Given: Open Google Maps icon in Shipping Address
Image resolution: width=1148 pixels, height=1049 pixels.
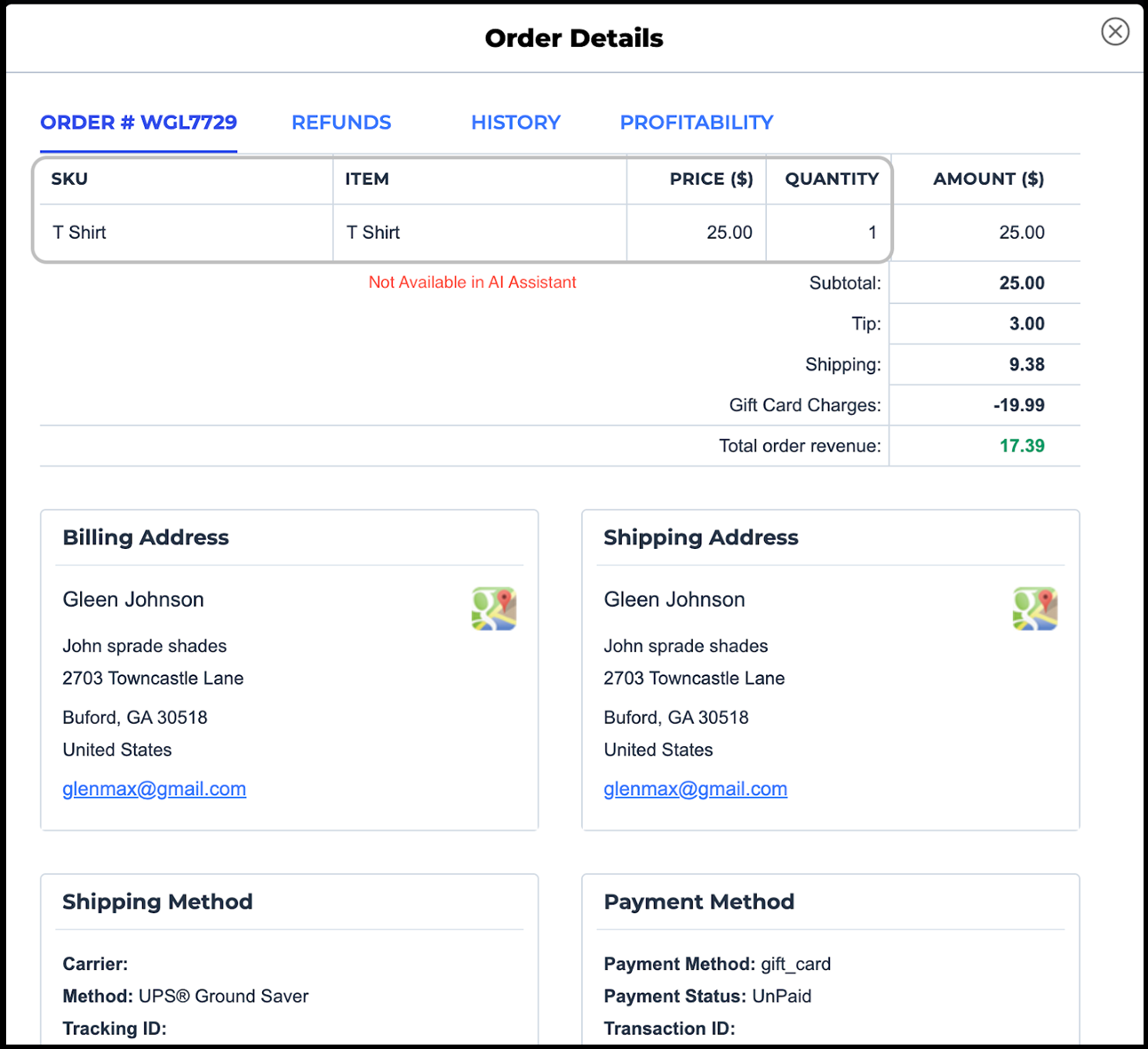Looking at the screenshot, I should click(1035, 608).
